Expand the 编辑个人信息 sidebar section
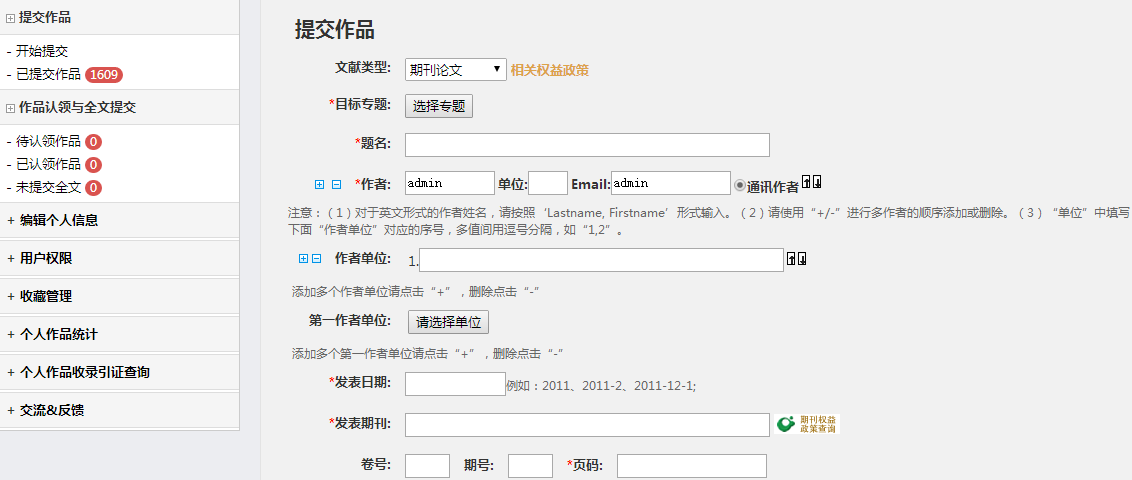Image resolution: width=1132 pixels, height=480 pixels. click(59, 220)
